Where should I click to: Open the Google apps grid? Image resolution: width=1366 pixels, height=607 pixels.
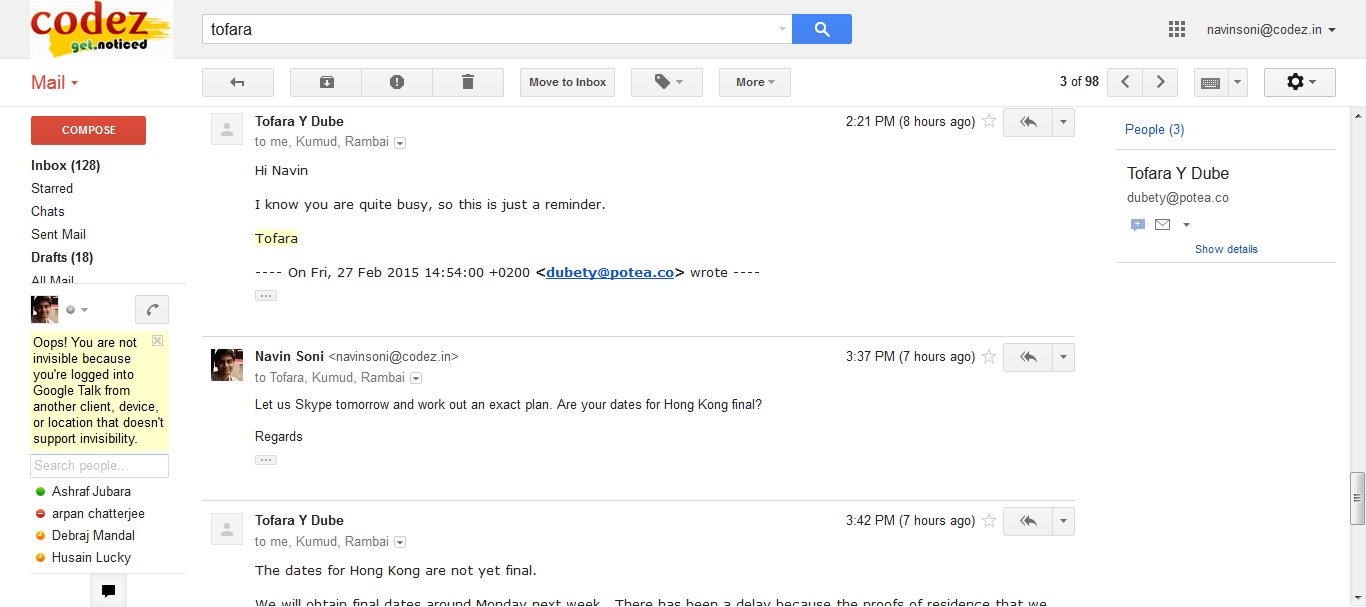[1177, 29]
